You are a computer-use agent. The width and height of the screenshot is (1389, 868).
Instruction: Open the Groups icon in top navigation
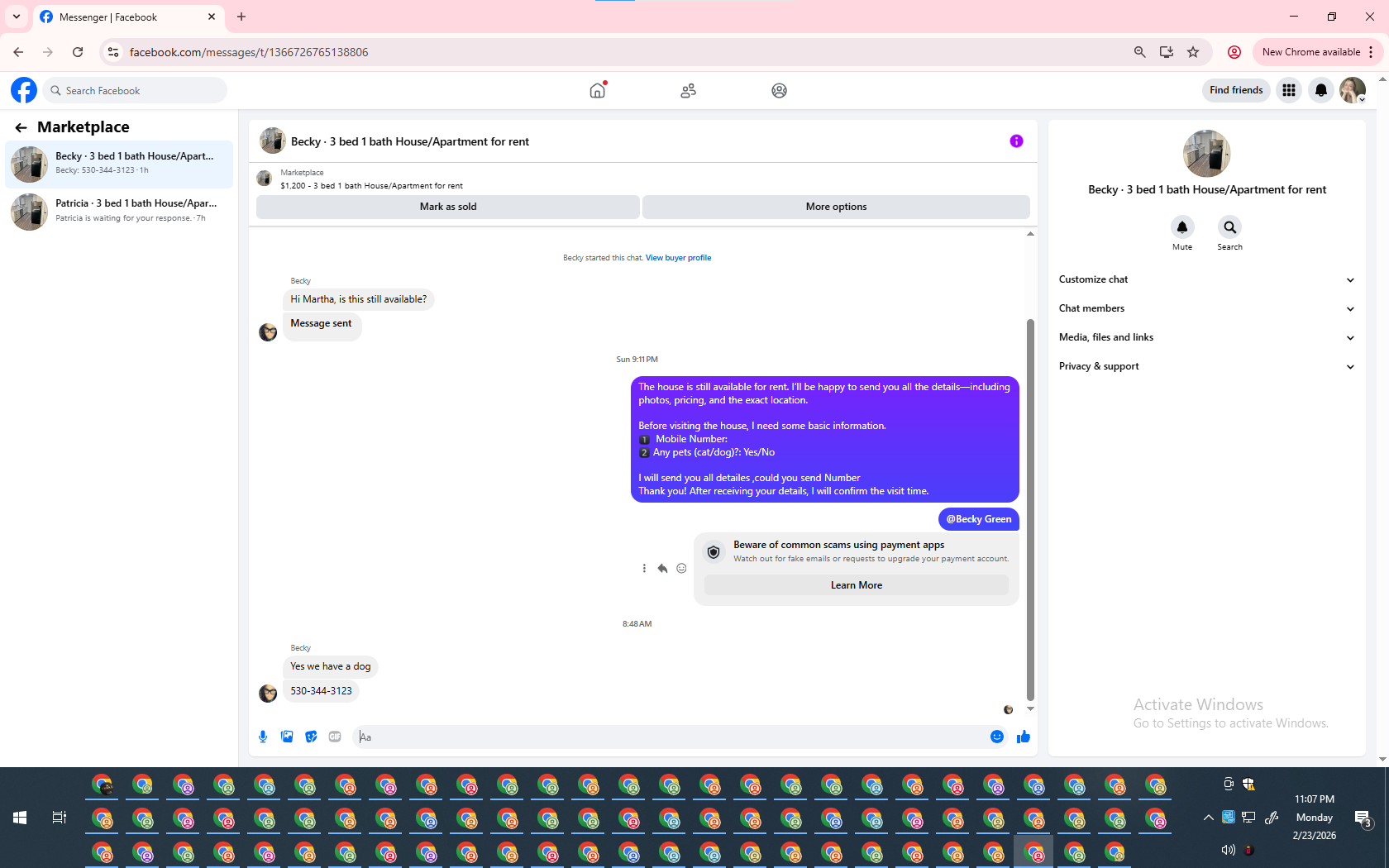click(x=779, y=91)
